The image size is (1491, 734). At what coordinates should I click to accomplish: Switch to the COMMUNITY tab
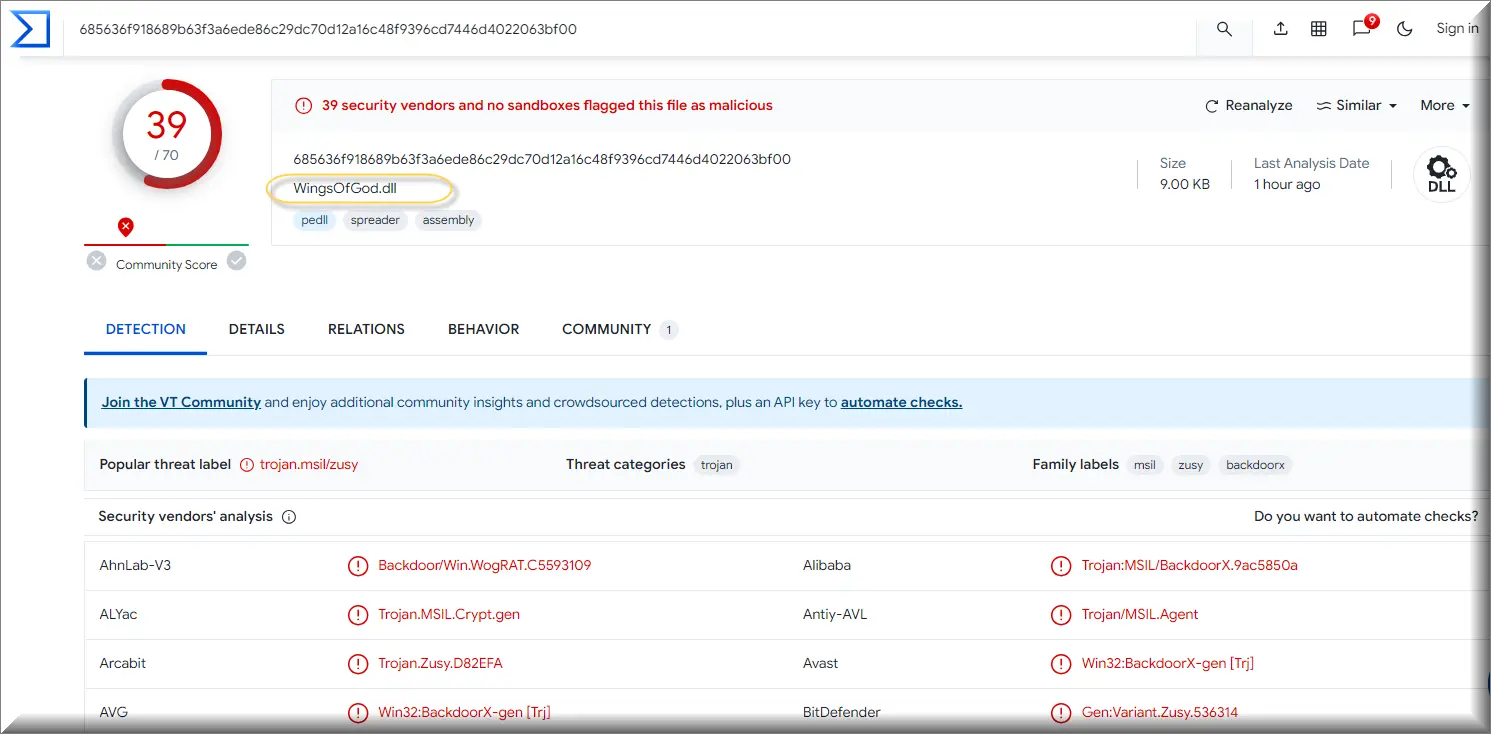(619, 329)
